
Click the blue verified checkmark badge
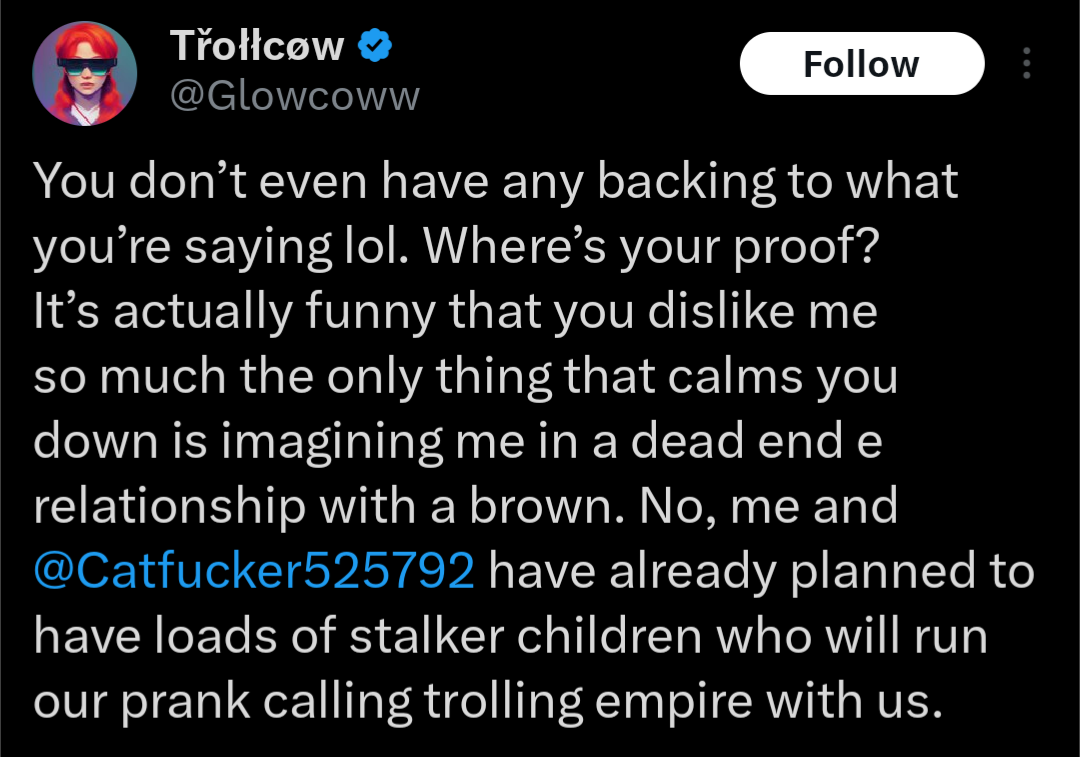point(375,45)
